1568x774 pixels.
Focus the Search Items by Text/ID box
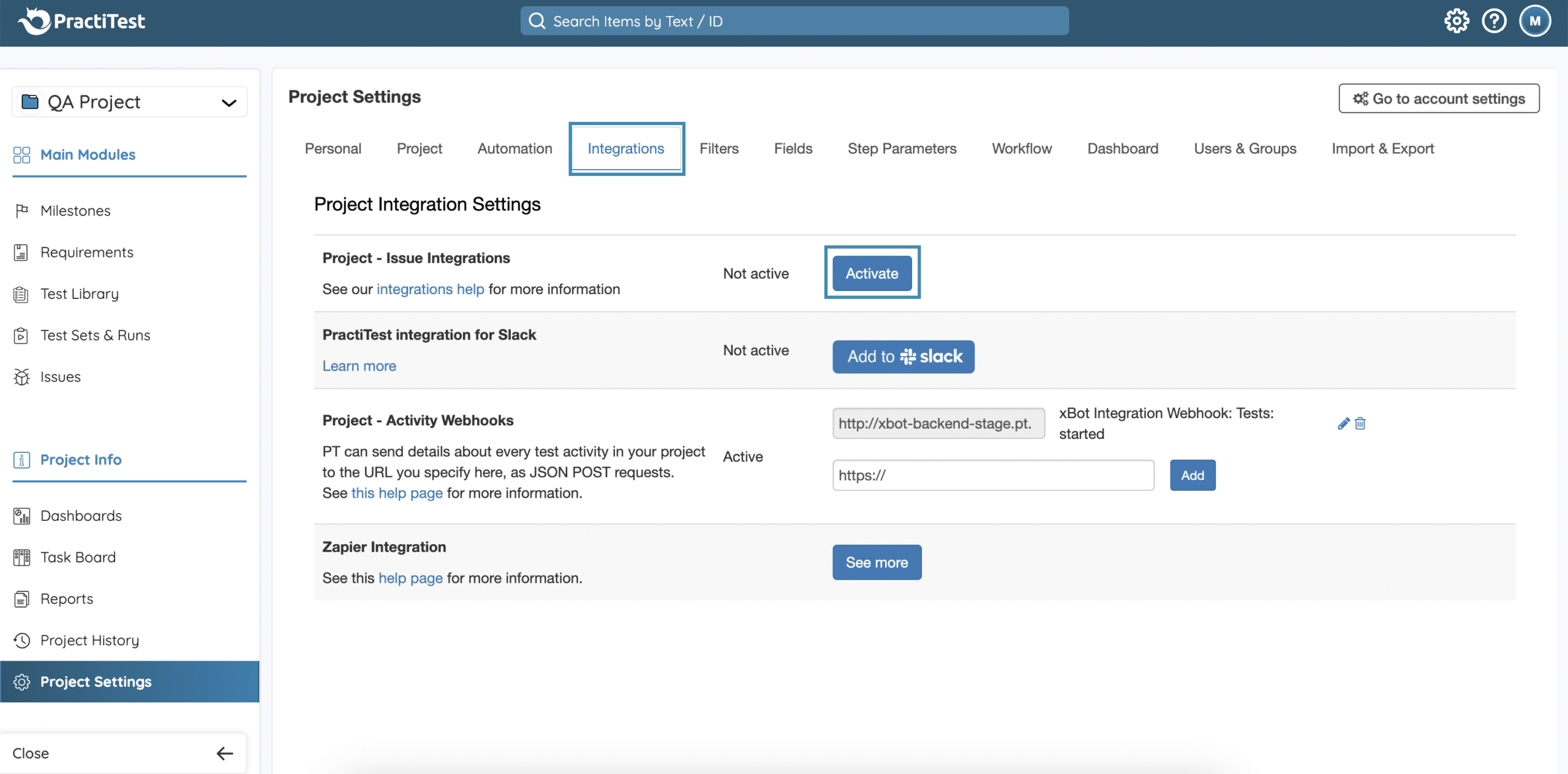click(794, 21)
